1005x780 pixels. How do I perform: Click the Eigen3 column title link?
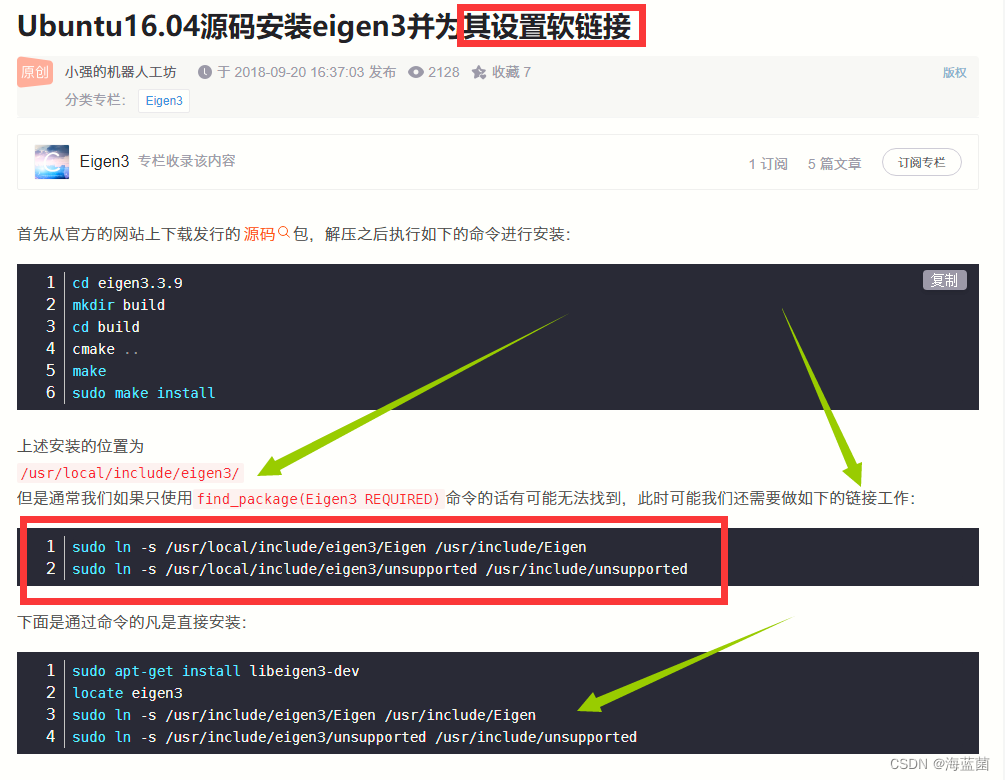tap(104, 160)
